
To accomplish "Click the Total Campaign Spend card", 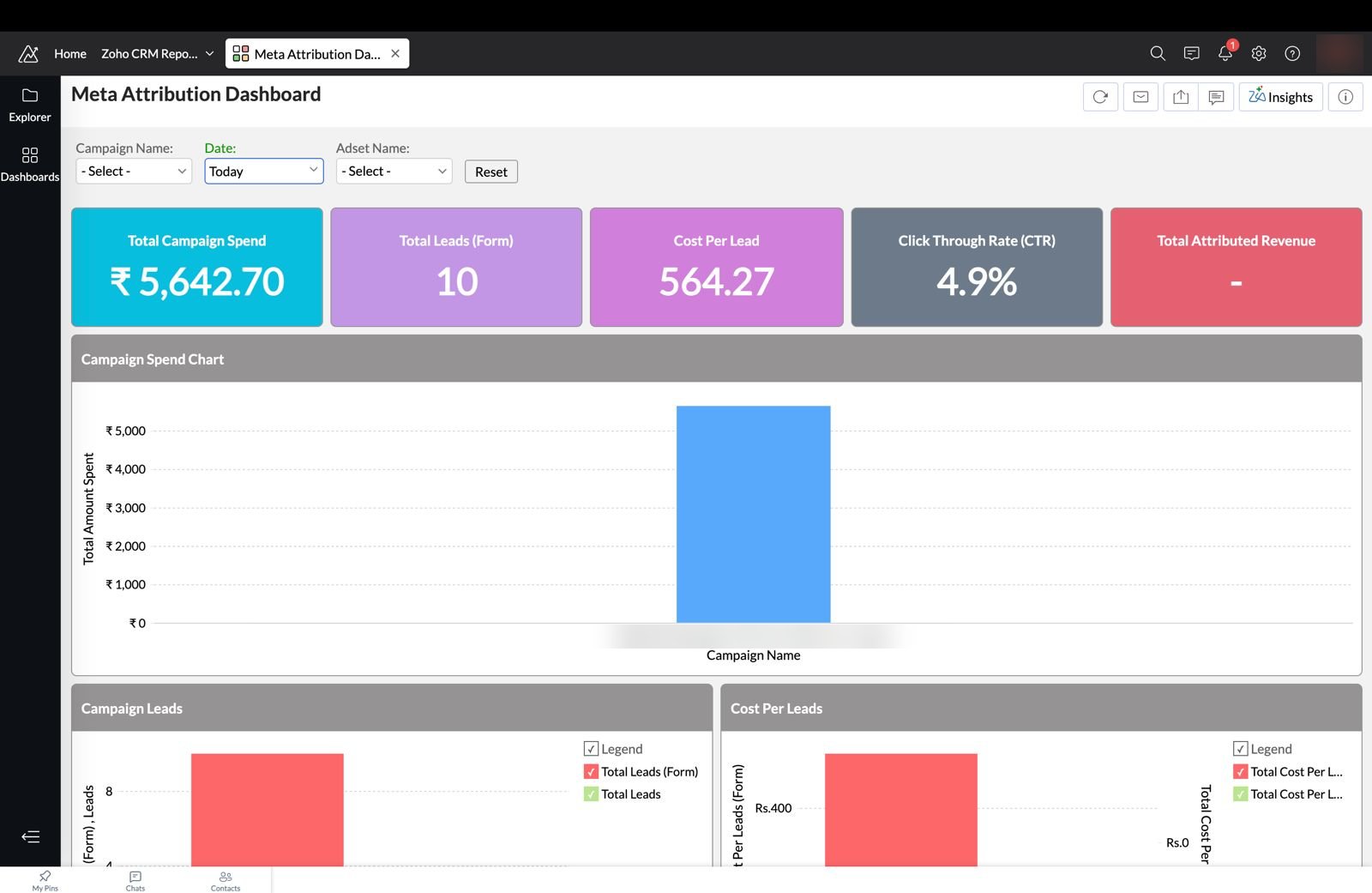I will pos(197,267).
